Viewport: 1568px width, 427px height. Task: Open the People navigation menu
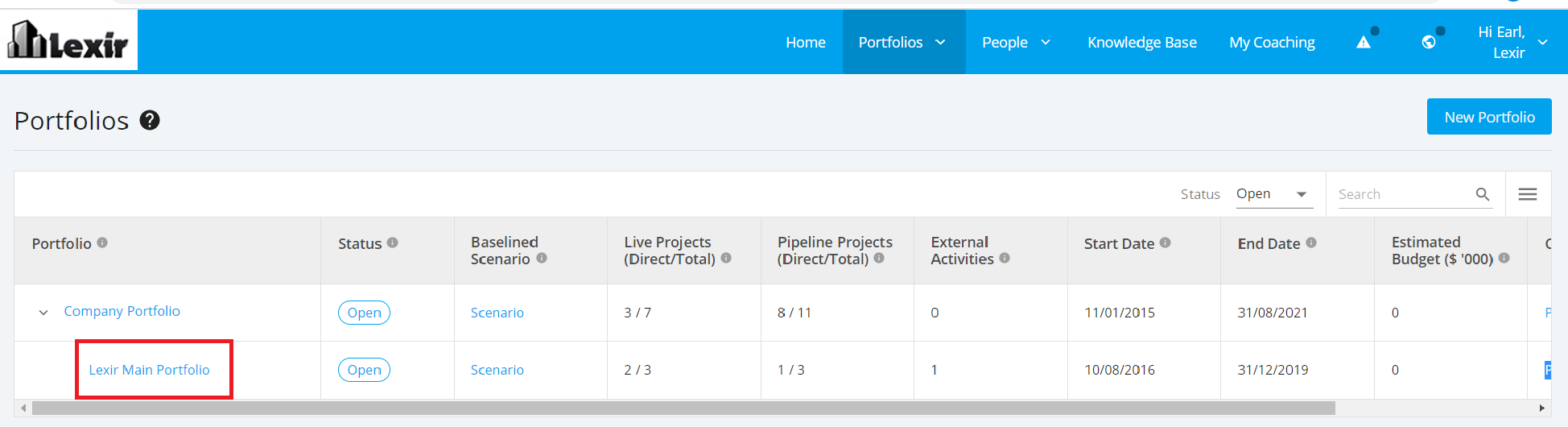tap(1017, 42)
